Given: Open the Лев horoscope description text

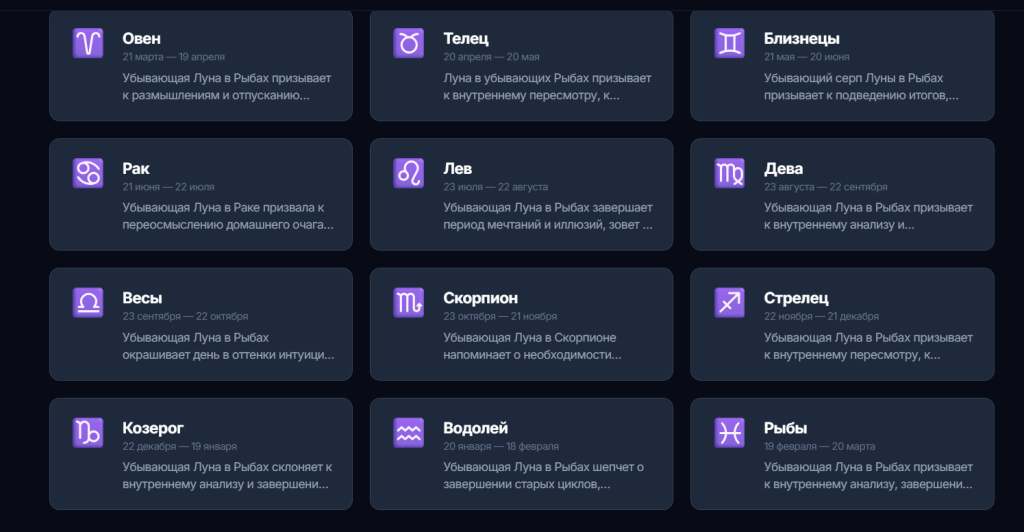Looking at the screenshot, I should [x=548, y=216].
